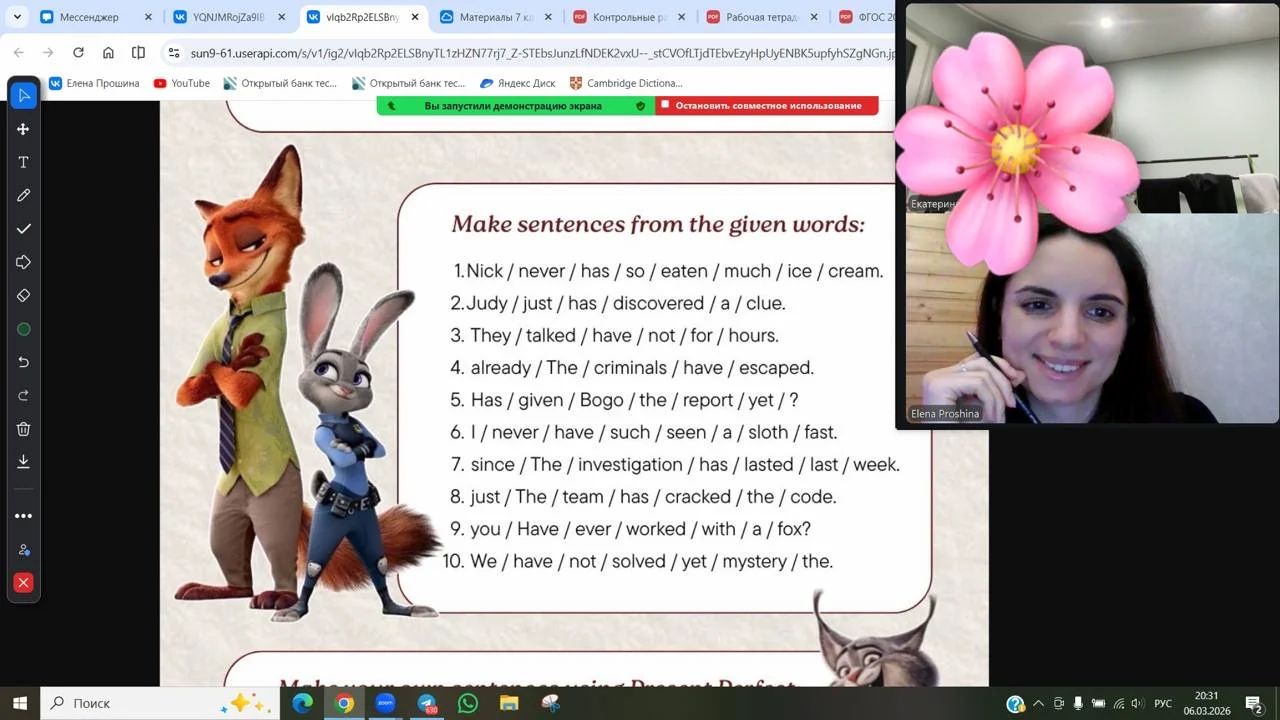The image size is (1280, 720).
Task: Open the help icon in system tray
Action: coord(1015,703)
